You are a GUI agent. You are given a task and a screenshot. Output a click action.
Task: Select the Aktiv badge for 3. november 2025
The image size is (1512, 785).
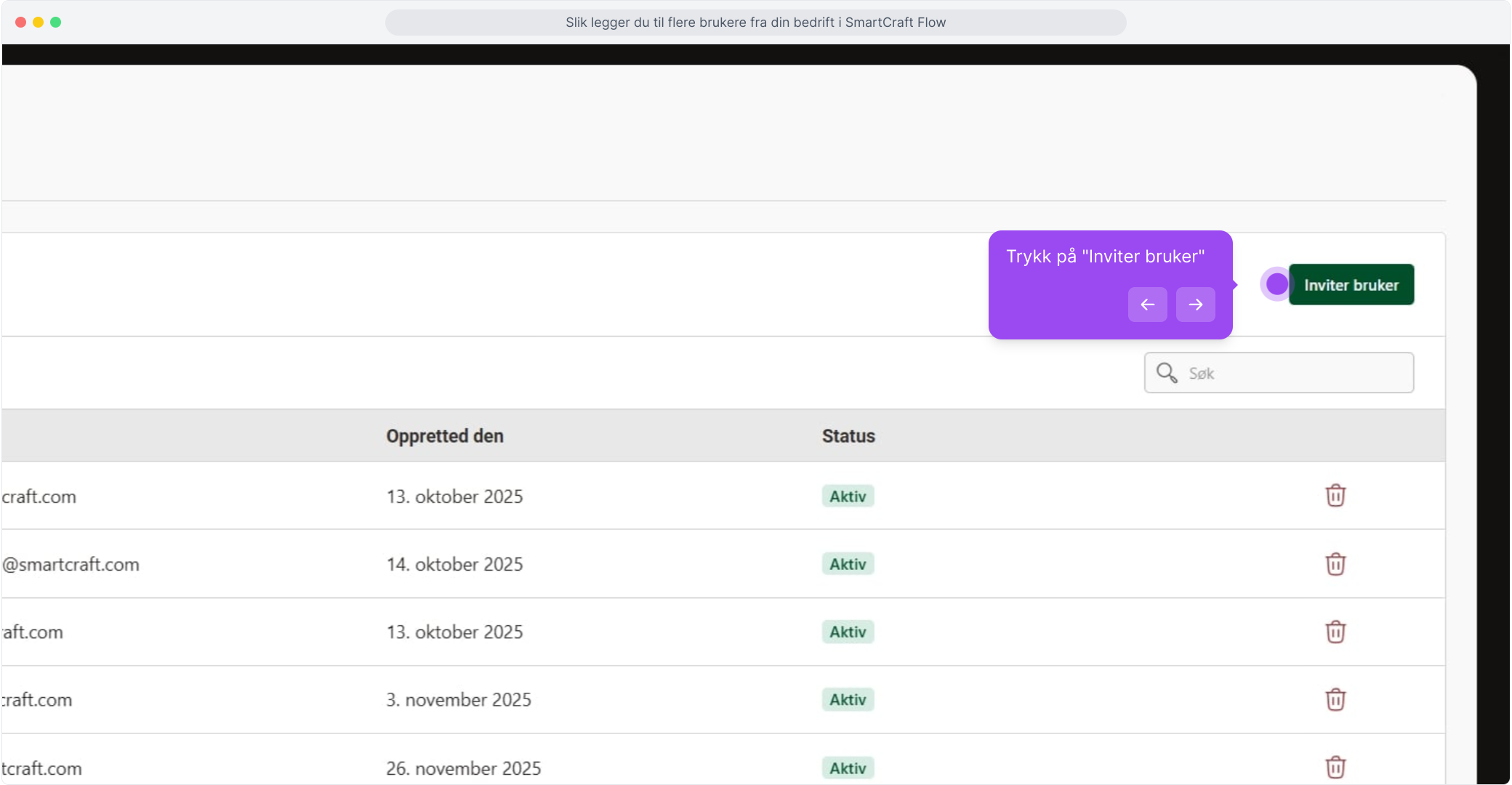848,699
